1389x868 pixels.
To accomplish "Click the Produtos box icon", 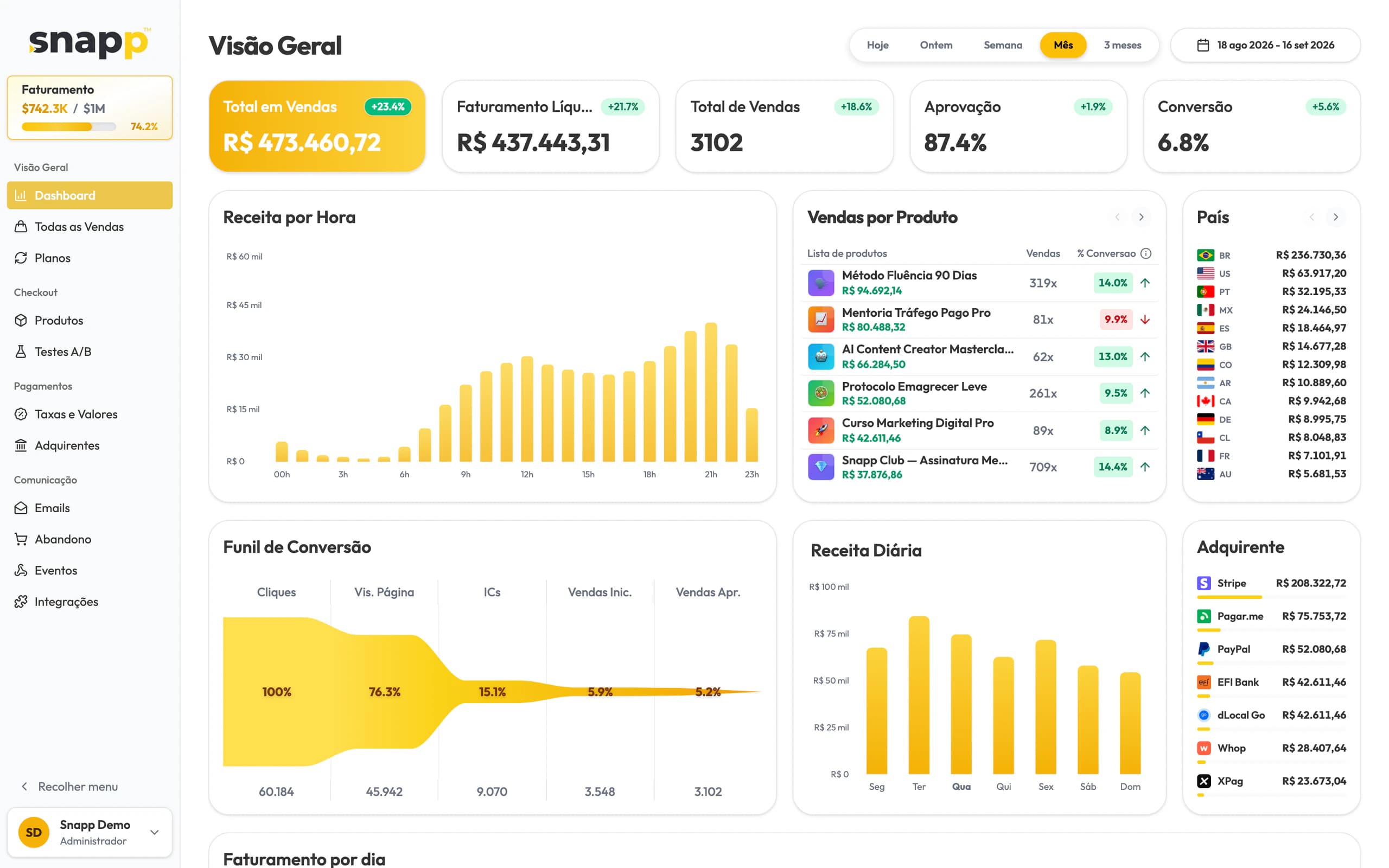I will (x=21, y=320).
